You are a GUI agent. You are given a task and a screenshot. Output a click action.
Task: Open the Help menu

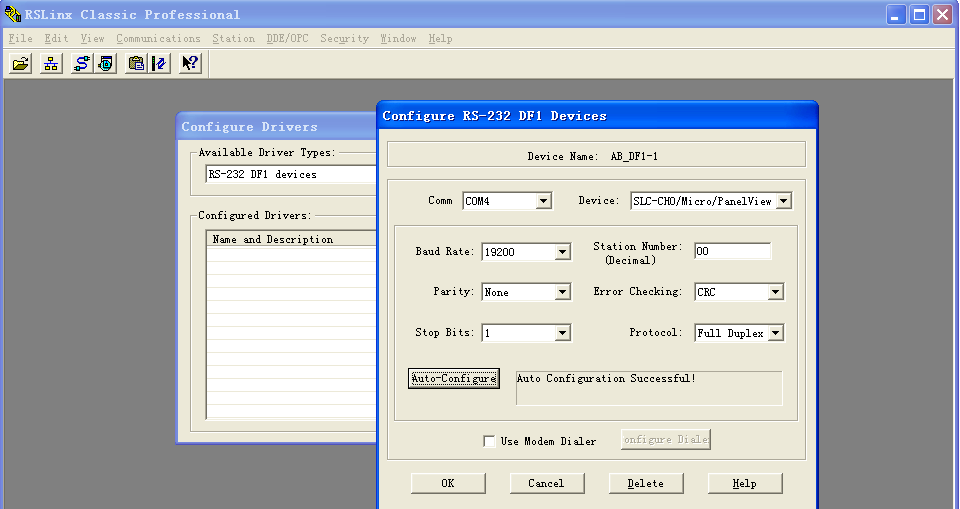point(440,38)
